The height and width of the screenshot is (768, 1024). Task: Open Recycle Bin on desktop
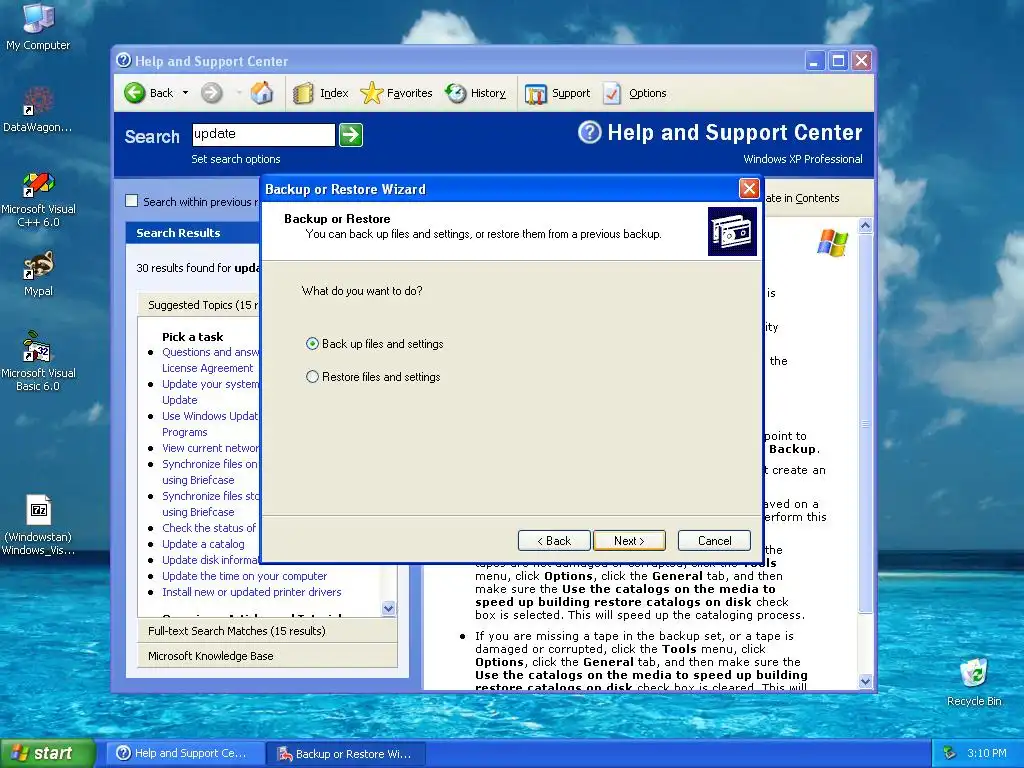click(x=974, y=682)
